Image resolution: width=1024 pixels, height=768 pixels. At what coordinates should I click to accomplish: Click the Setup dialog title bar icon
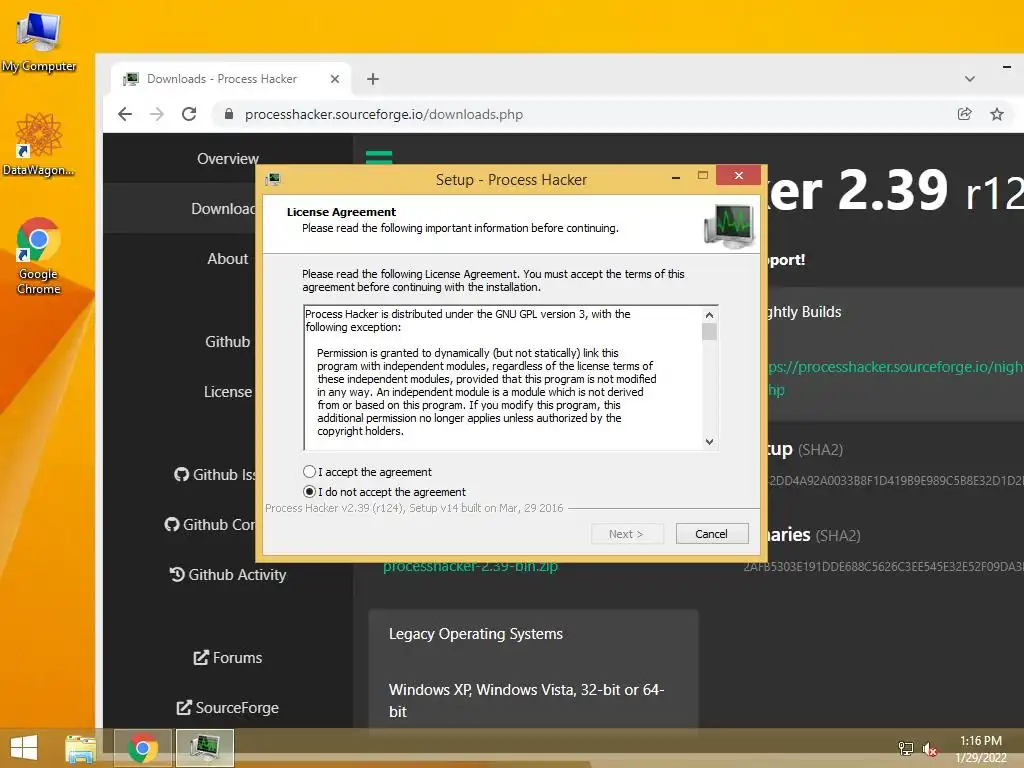(x=273, y=179)
